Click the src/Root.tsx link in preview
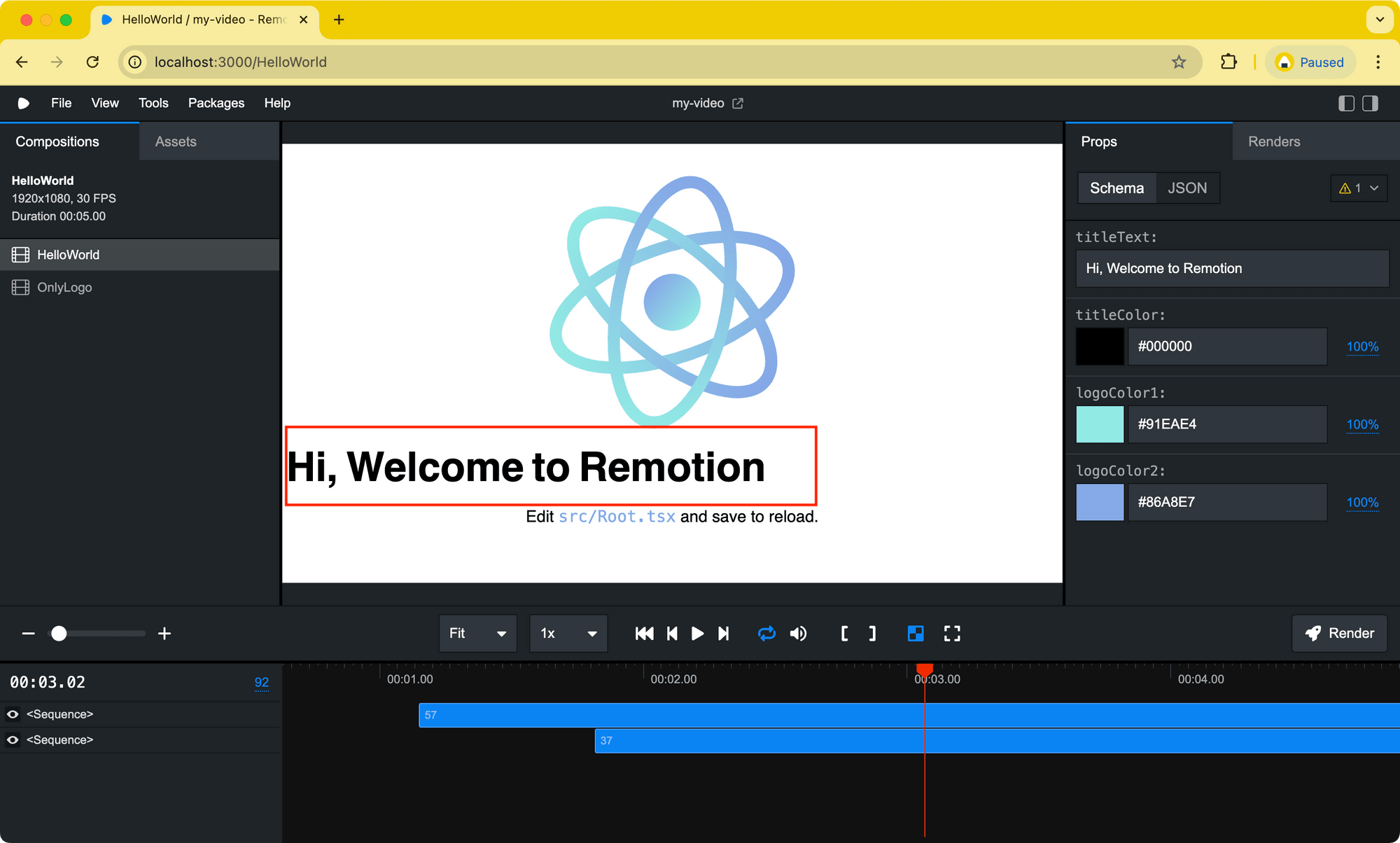Screen dimensions: 1400x843 click(x=617, y=517)
